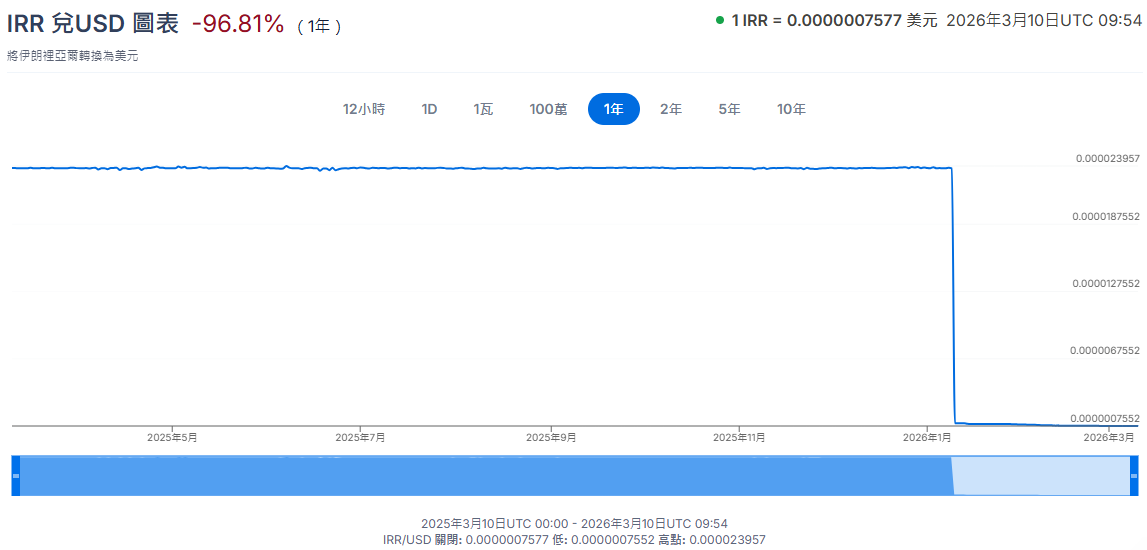
Task: Select the 12小時 time range
Action: coord(364,109)
